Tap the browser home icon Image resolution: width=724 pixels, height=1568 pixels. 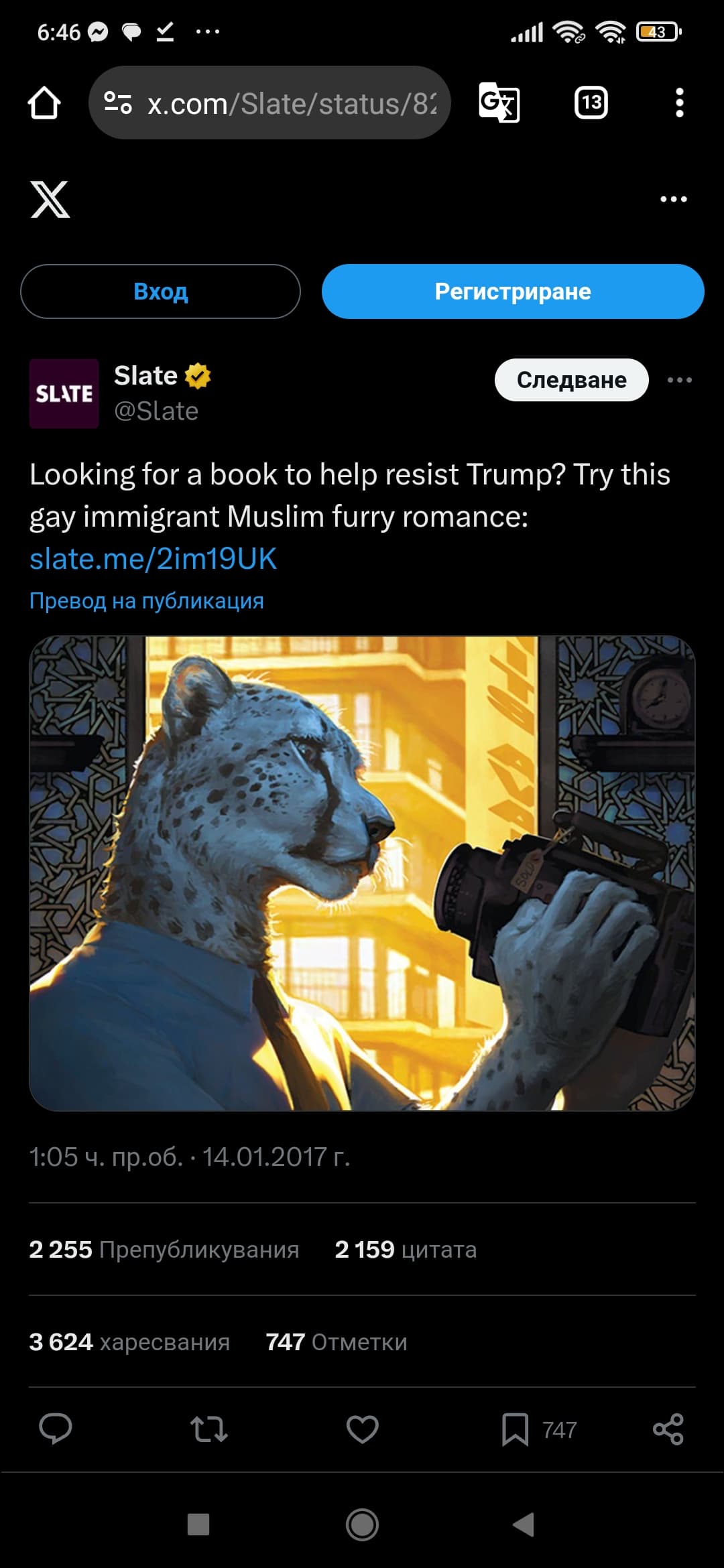click(x=44, y=103)
